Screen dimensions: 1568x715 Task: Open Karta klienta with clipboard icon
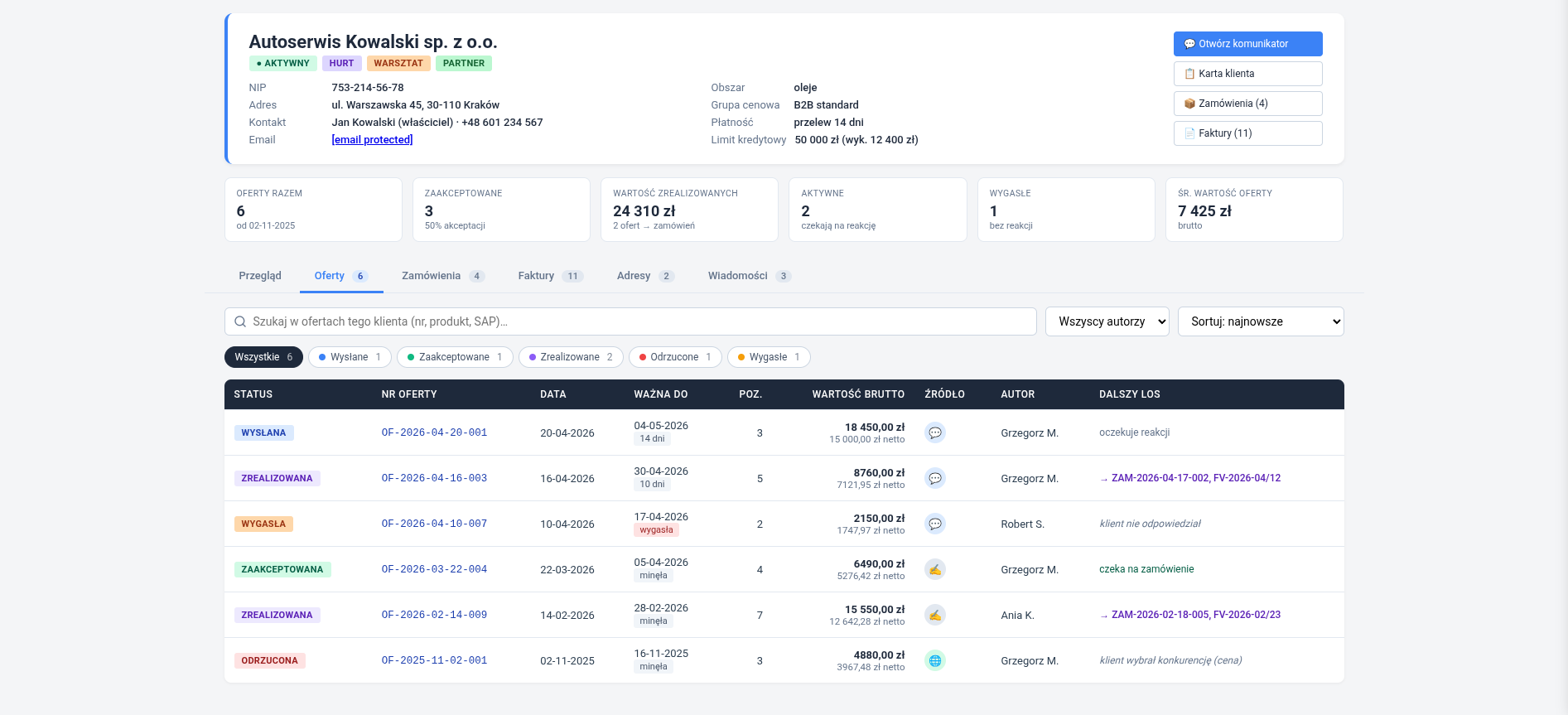click(1247, 74)
